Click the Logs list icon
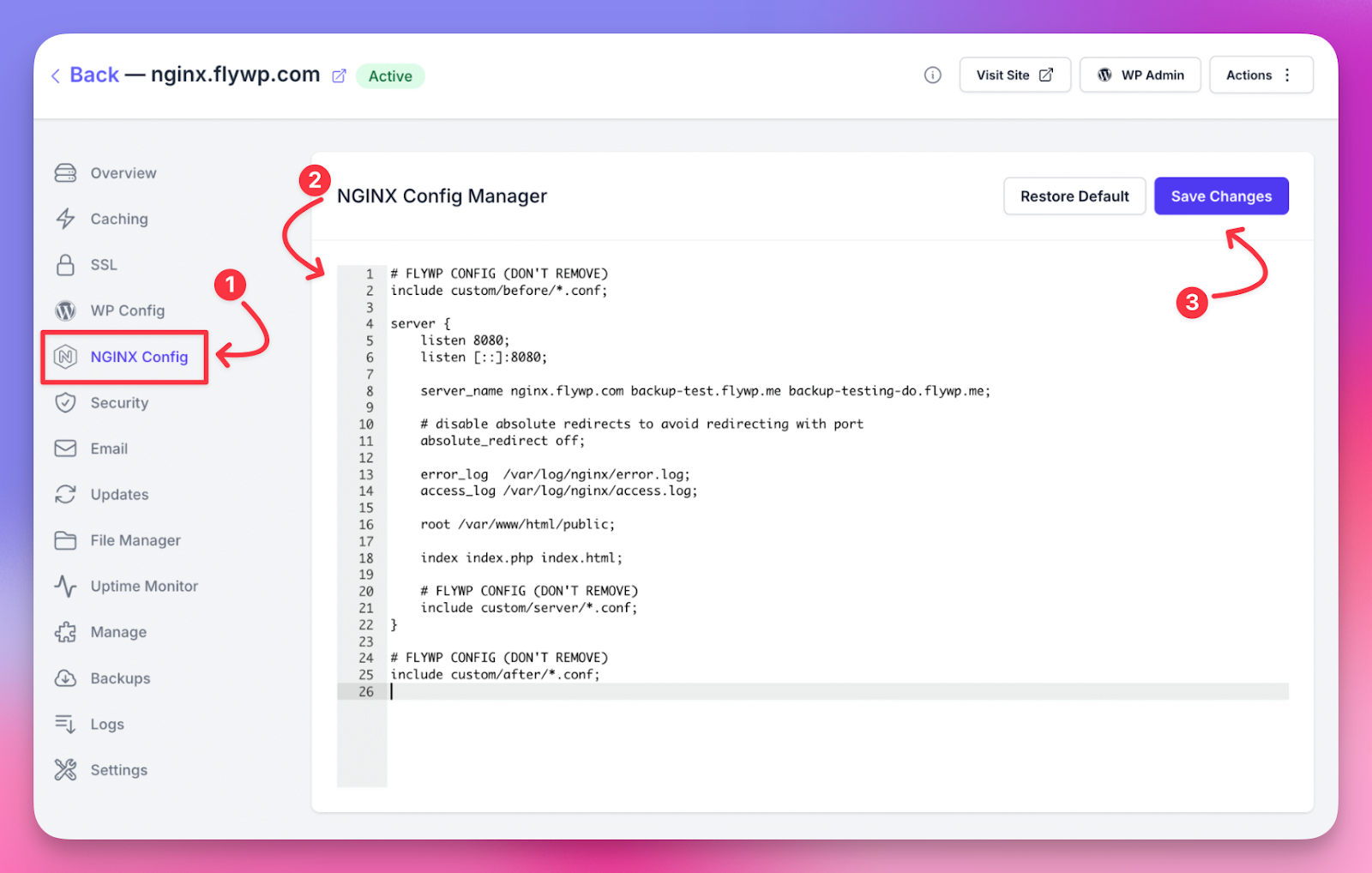 [65, 724]
